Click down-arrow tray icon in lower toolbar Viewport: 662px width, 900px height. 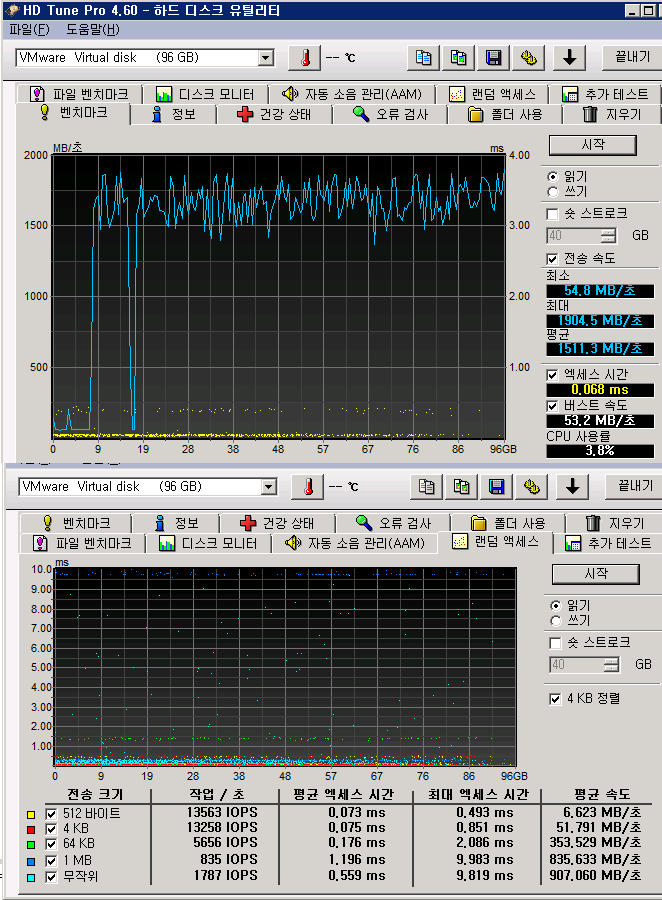point(572,487)
